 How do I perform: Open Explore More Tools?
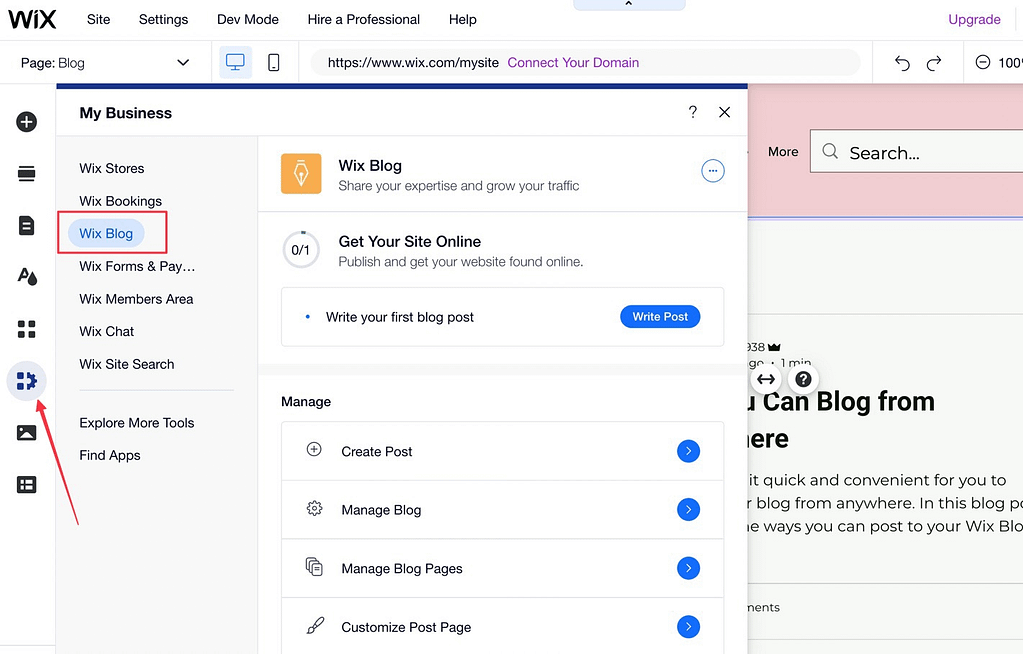point(137,423)
